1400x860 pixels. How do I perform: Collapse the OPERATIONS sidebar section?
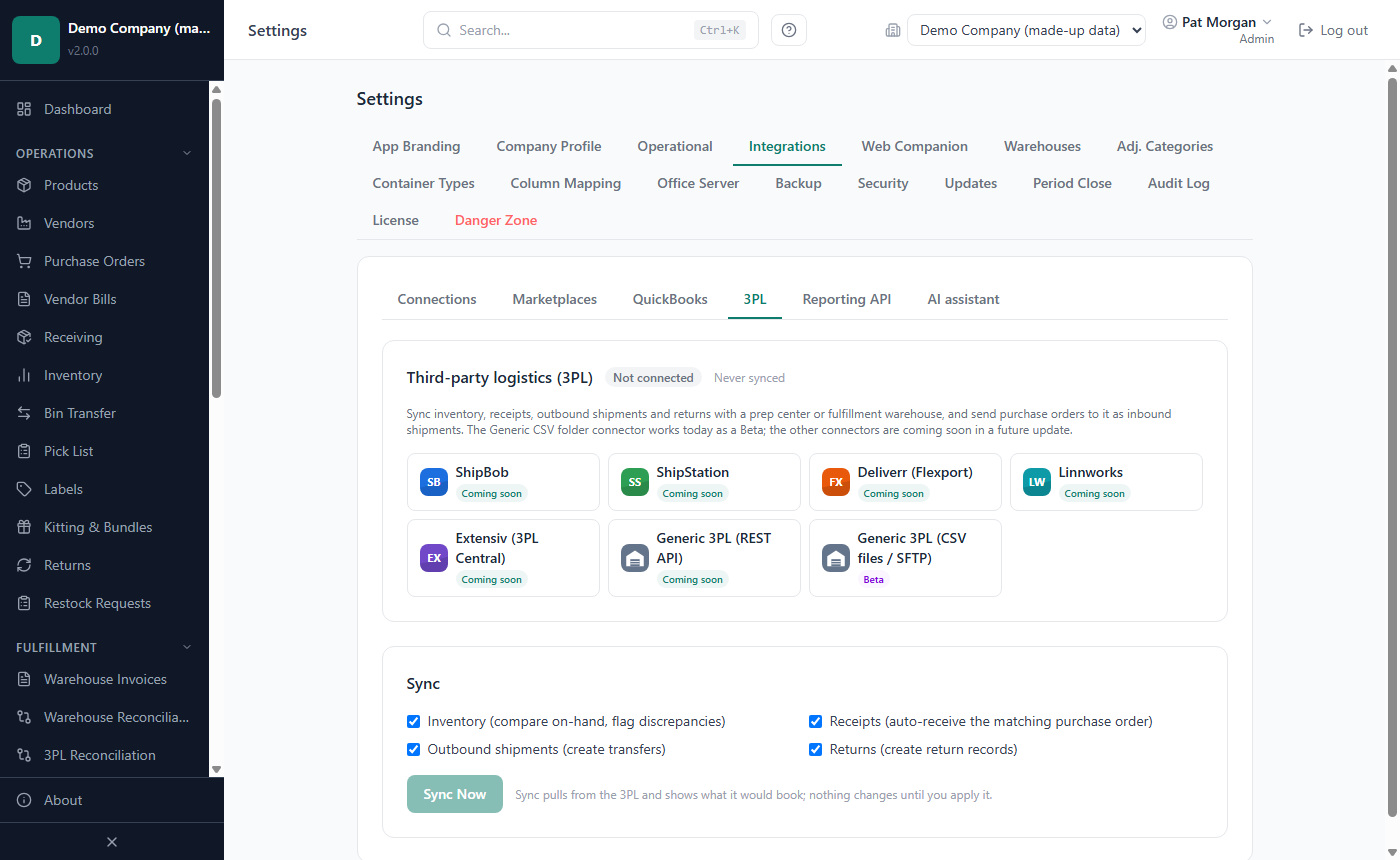(x=104, y=153)
